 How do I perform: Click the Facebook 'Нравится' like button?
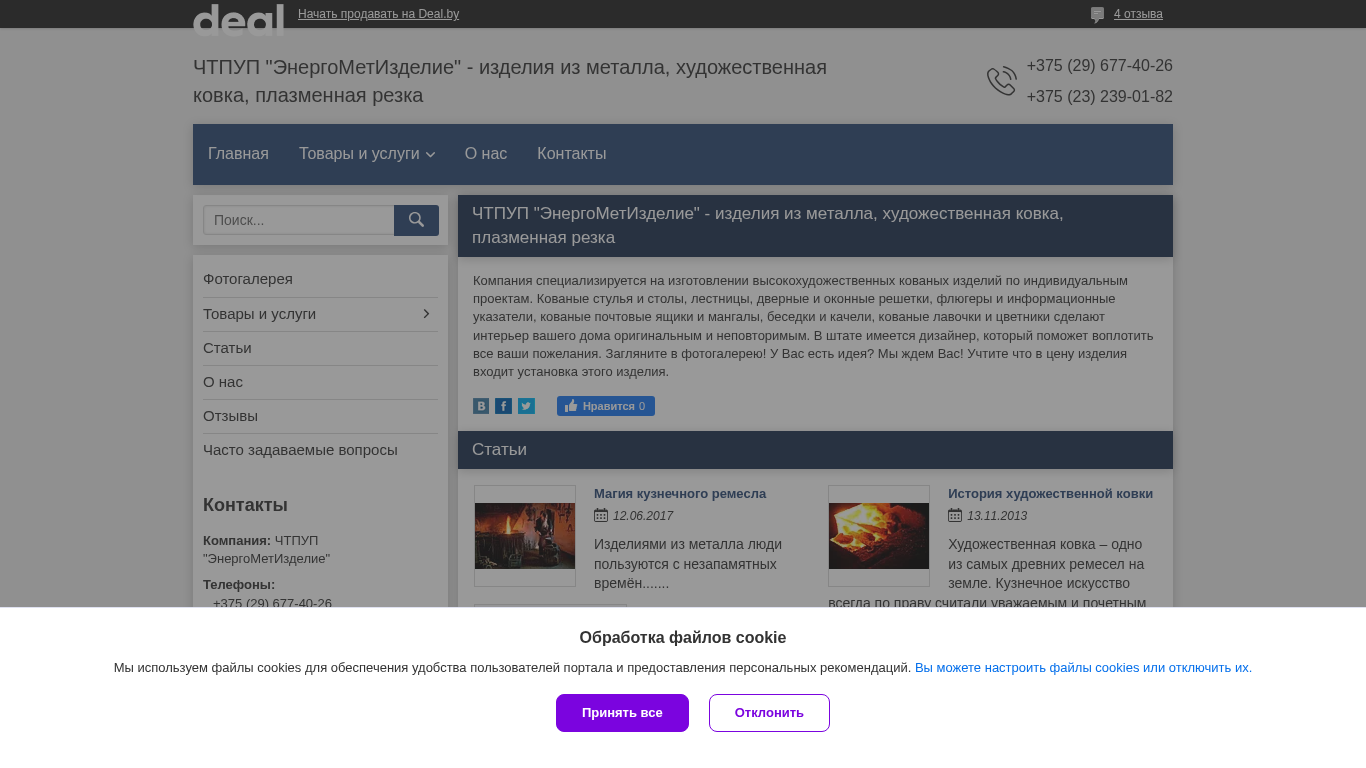[606, 406]
